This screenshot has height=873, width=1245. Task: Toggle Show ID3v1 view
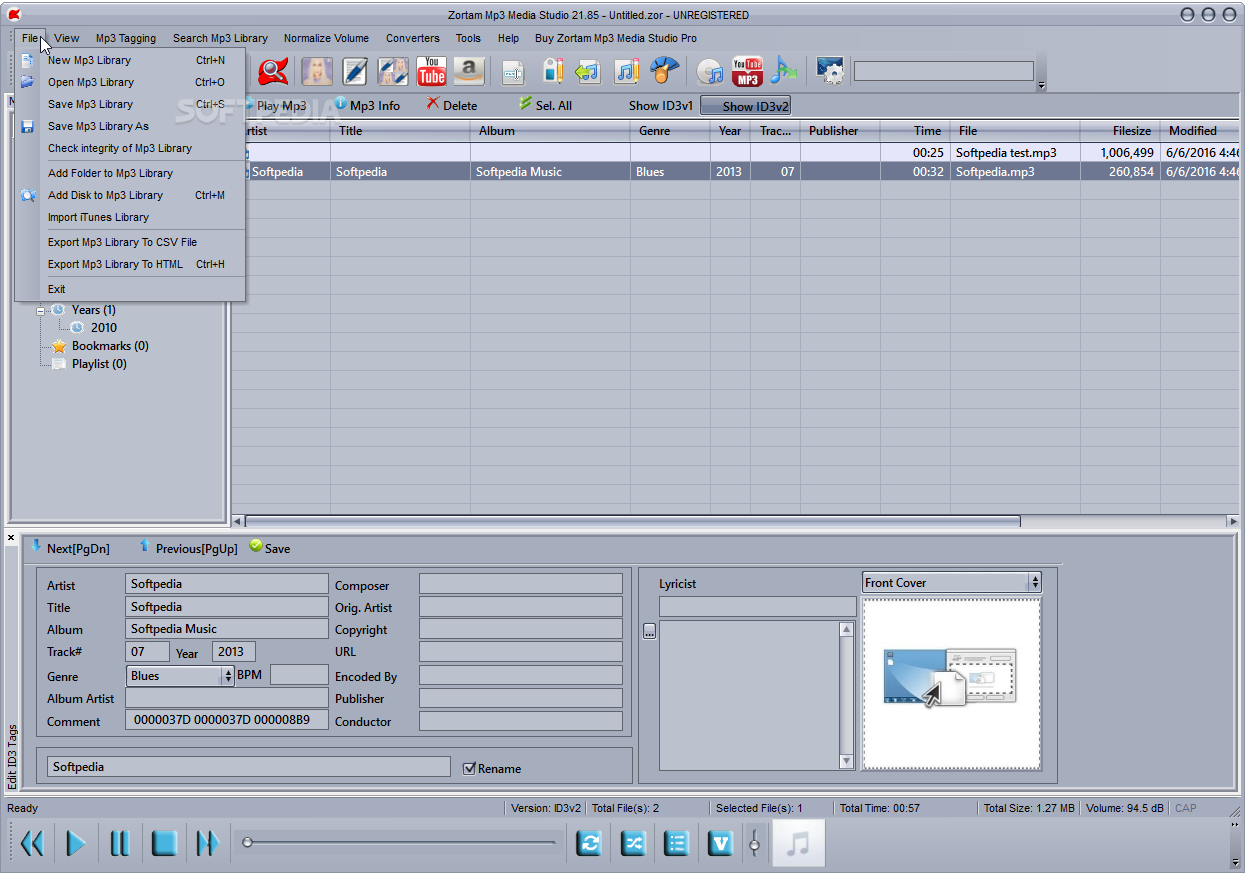coord(661,105)
